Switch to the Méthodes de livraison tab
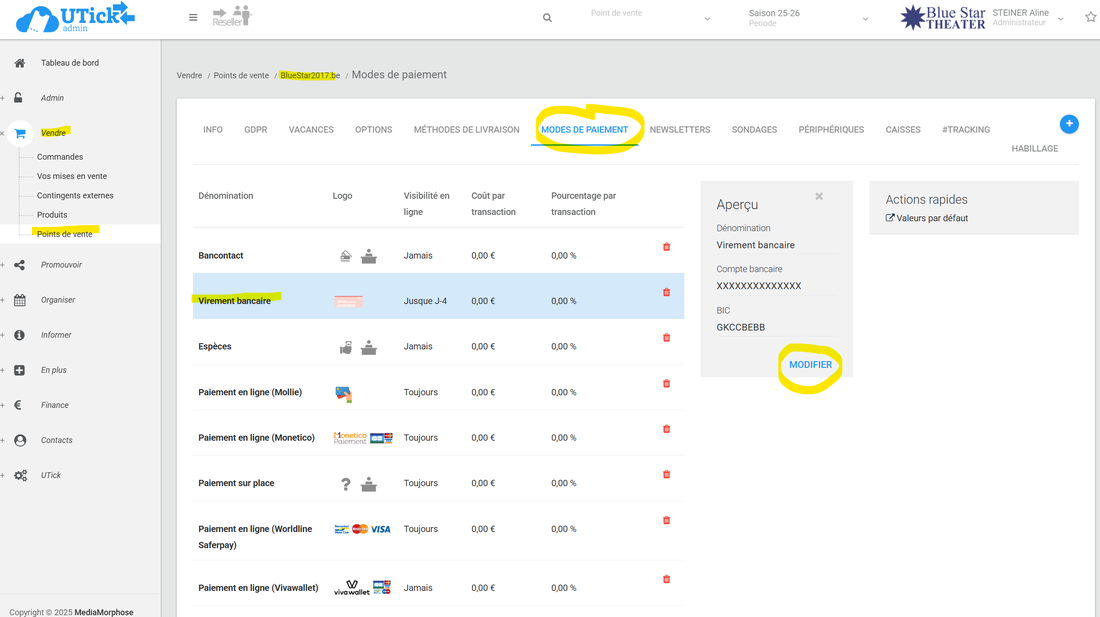 pyautogui.click(x=466, y=130)
